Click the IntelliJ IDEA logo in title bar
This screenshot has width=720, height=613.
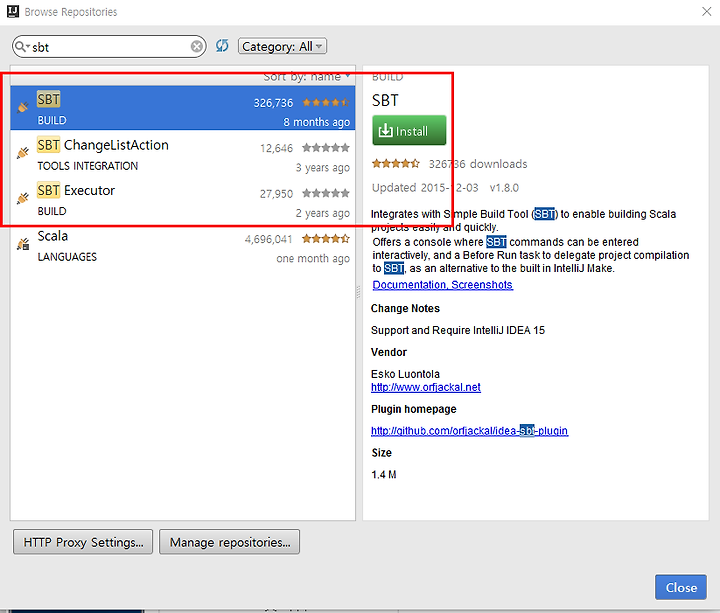[13, 11]
